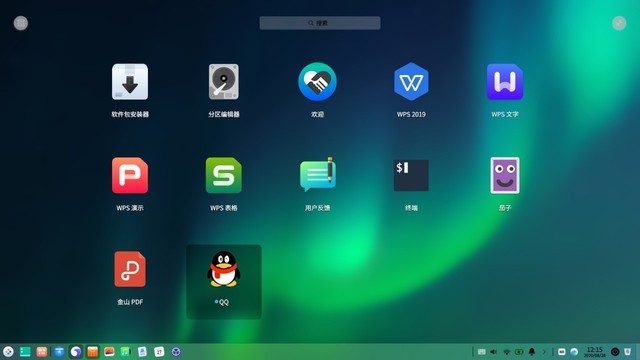Open the 茄子 Cheese camera app

505,176
